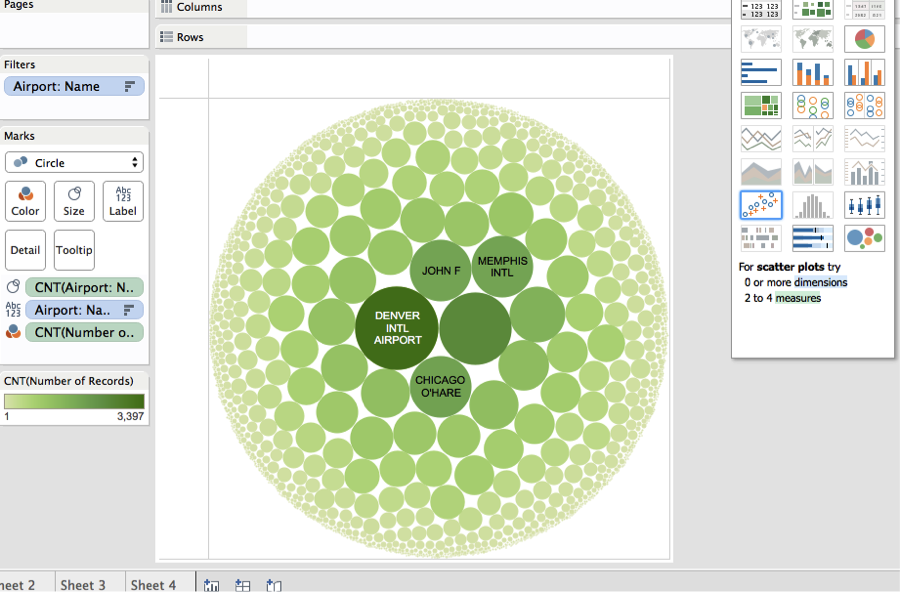Select the histogram chart type

[x=813, y=205]
